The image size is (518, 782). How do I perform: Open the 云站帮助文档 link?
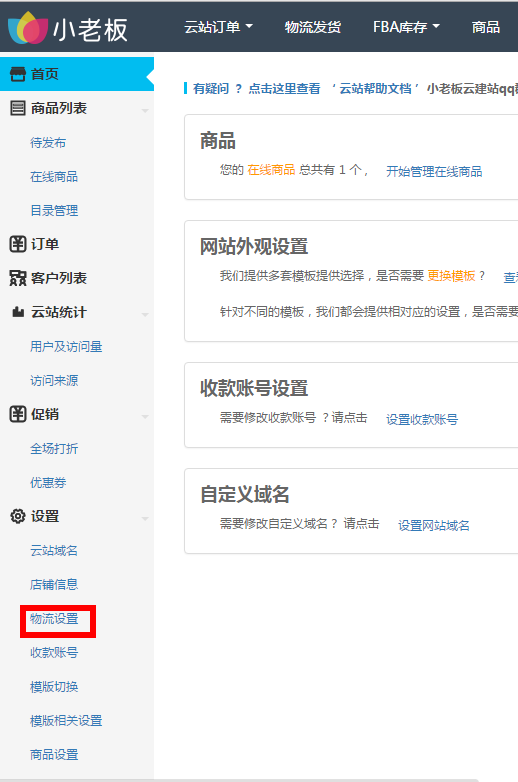coord(375,89)
